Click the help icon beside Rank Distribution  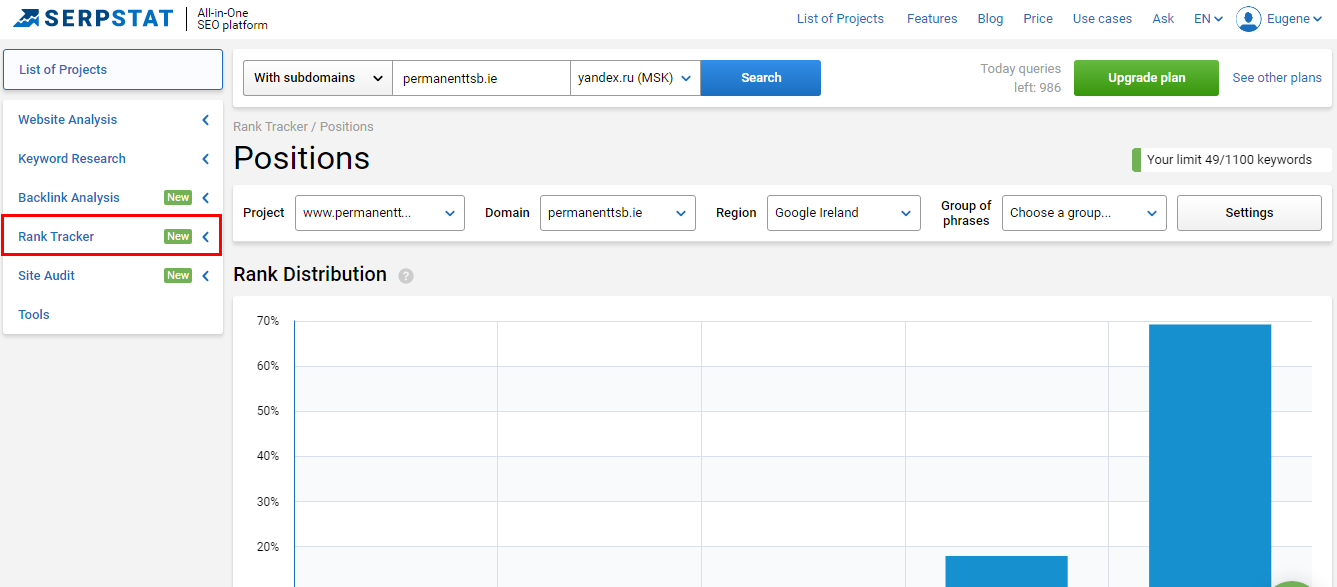coord(406,276)
